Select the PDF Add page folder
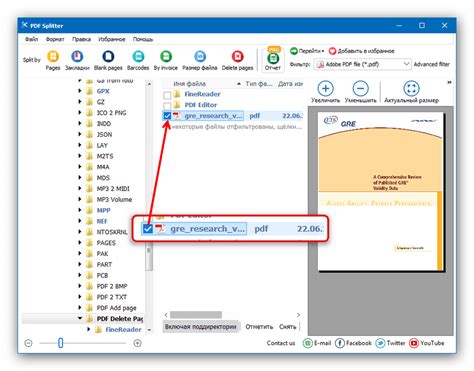 click(116, 308)
